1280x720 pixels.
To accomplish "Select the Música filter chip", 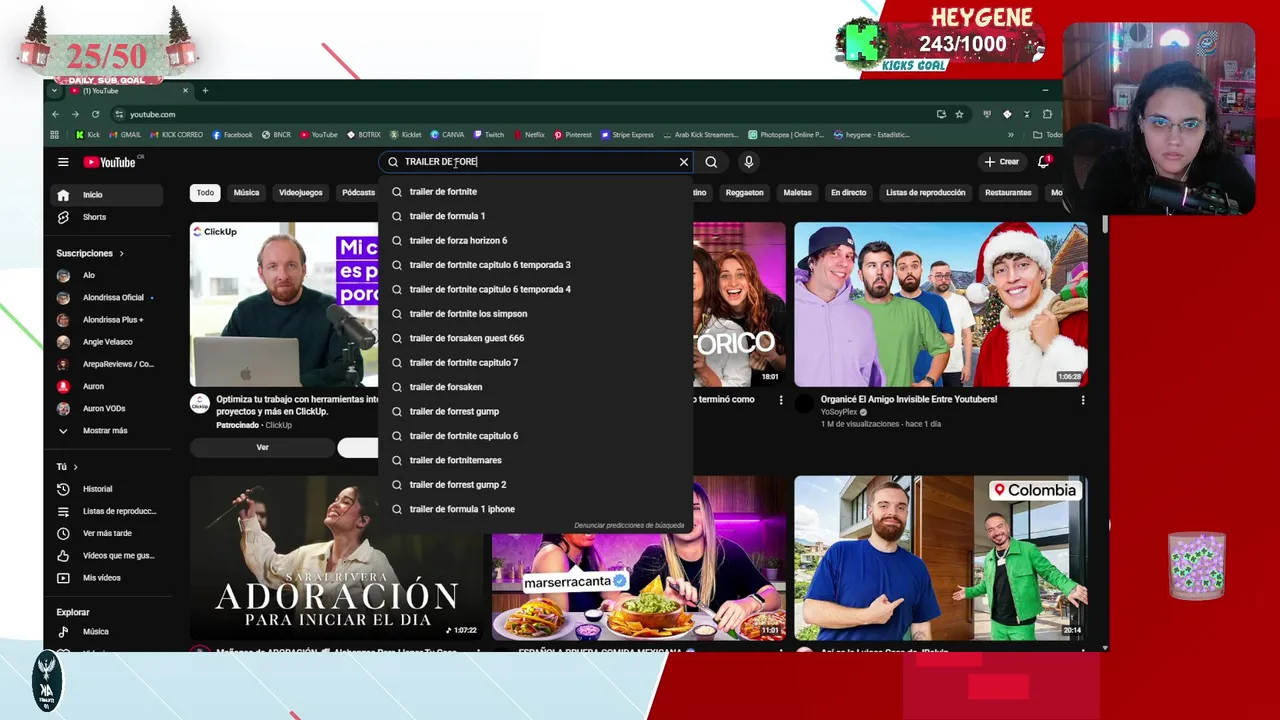I will click(x=246, y=193).
